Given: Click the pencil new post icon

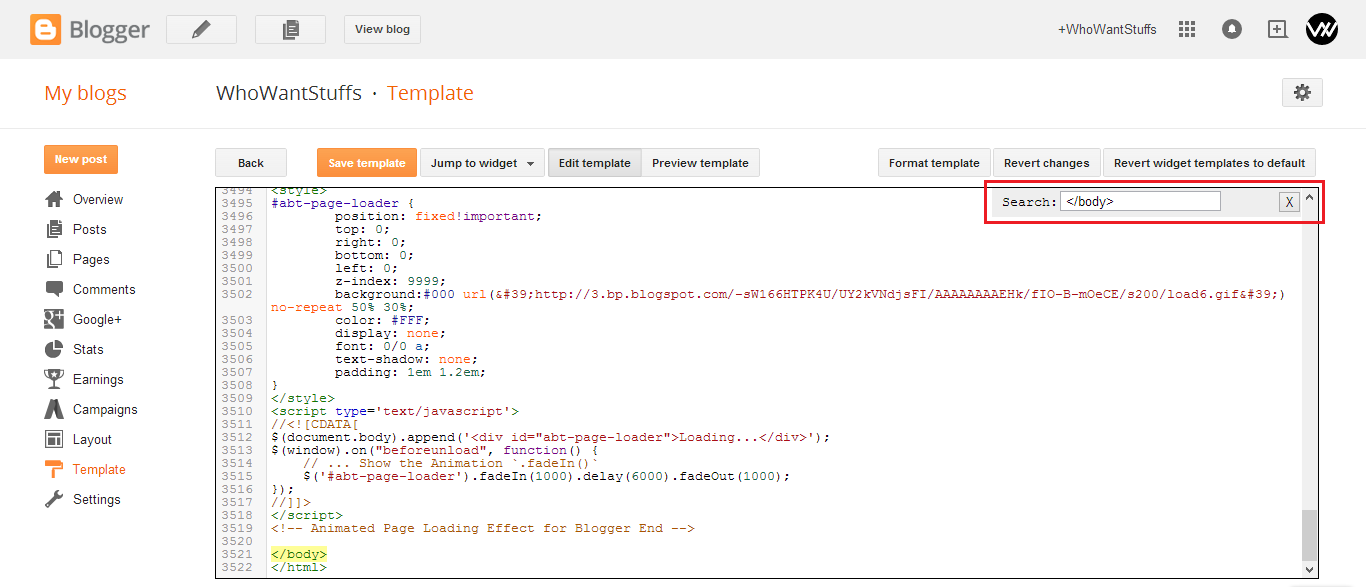Looking at the screenshot, I should pos(201,30).
